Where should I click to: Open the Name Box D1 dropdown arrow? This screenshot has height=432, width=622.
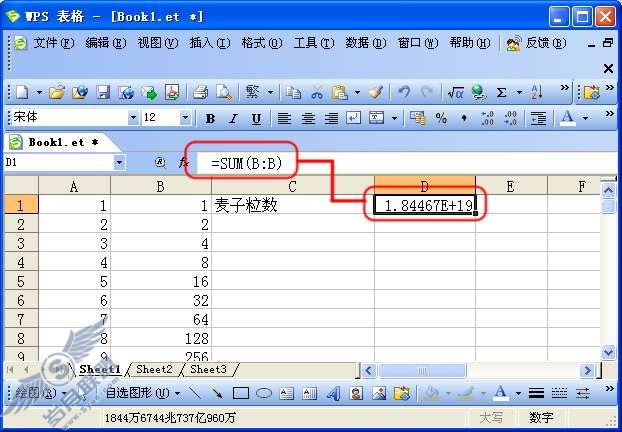click(x=119, y=162)
